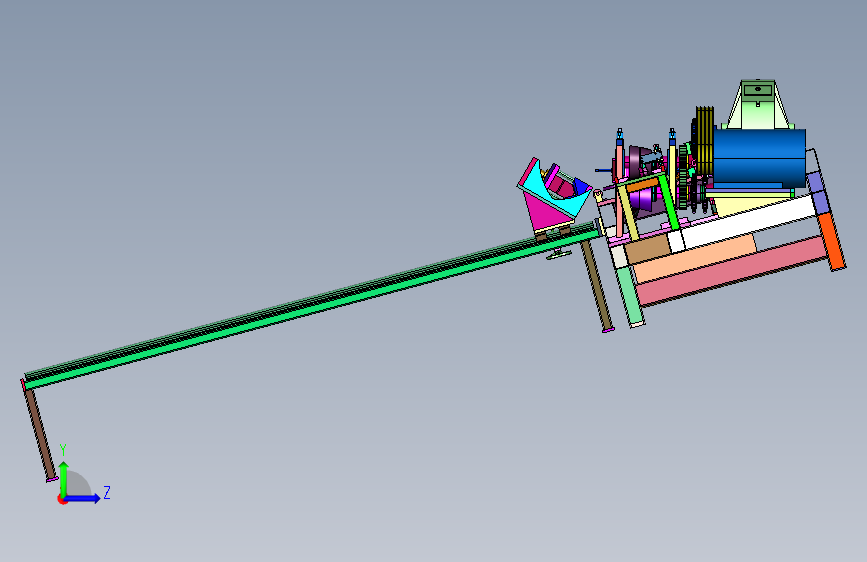Image resolution: width=867 pixels, height=562 pixels.
Task: Click the red origin point of the axis triad
Action: pos(62,499)
